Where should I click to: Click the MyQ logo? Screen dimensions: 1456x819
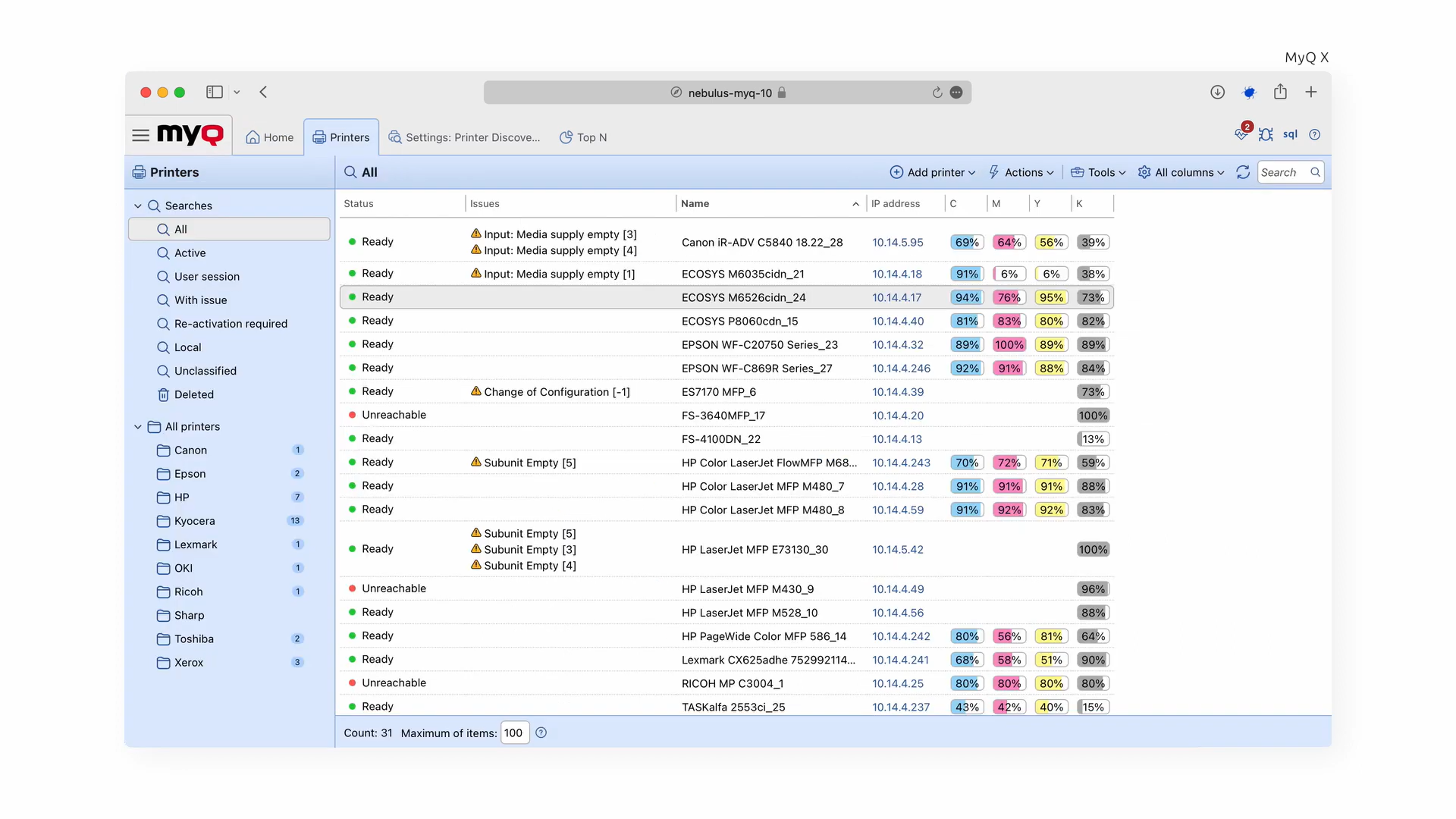click(x=190, y=135)
